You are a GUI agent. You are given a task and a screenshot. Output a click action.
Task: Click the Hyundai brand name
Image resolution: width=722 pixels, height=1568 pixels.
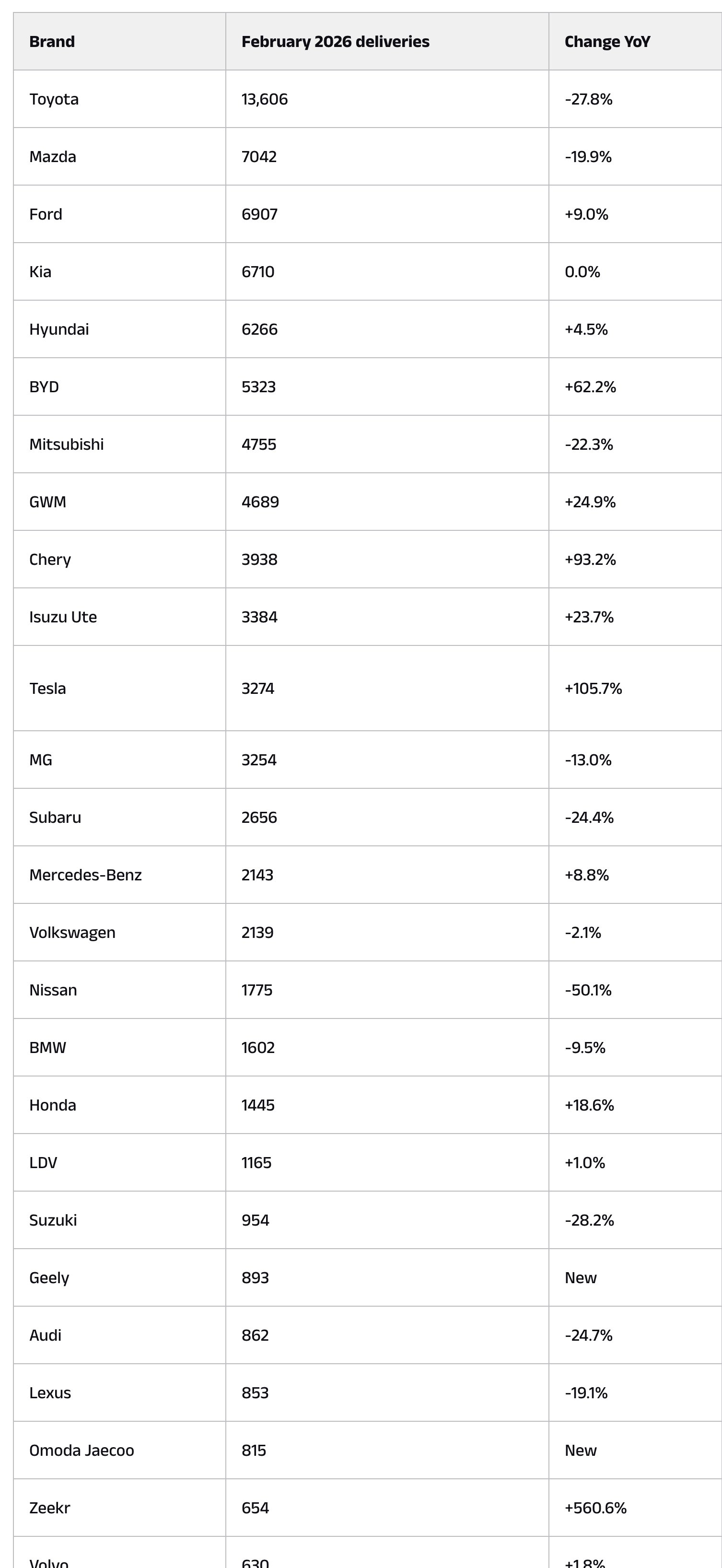(59, 329)
